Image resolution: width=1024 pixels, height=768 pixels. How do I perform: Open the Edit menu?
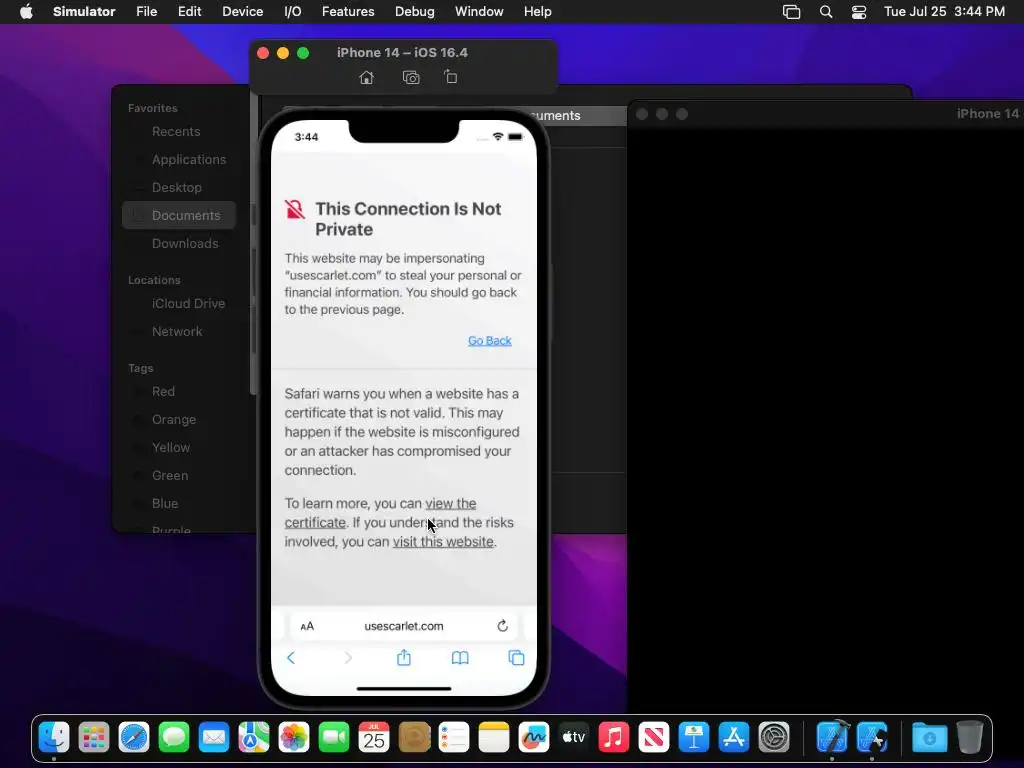[189, 12]
